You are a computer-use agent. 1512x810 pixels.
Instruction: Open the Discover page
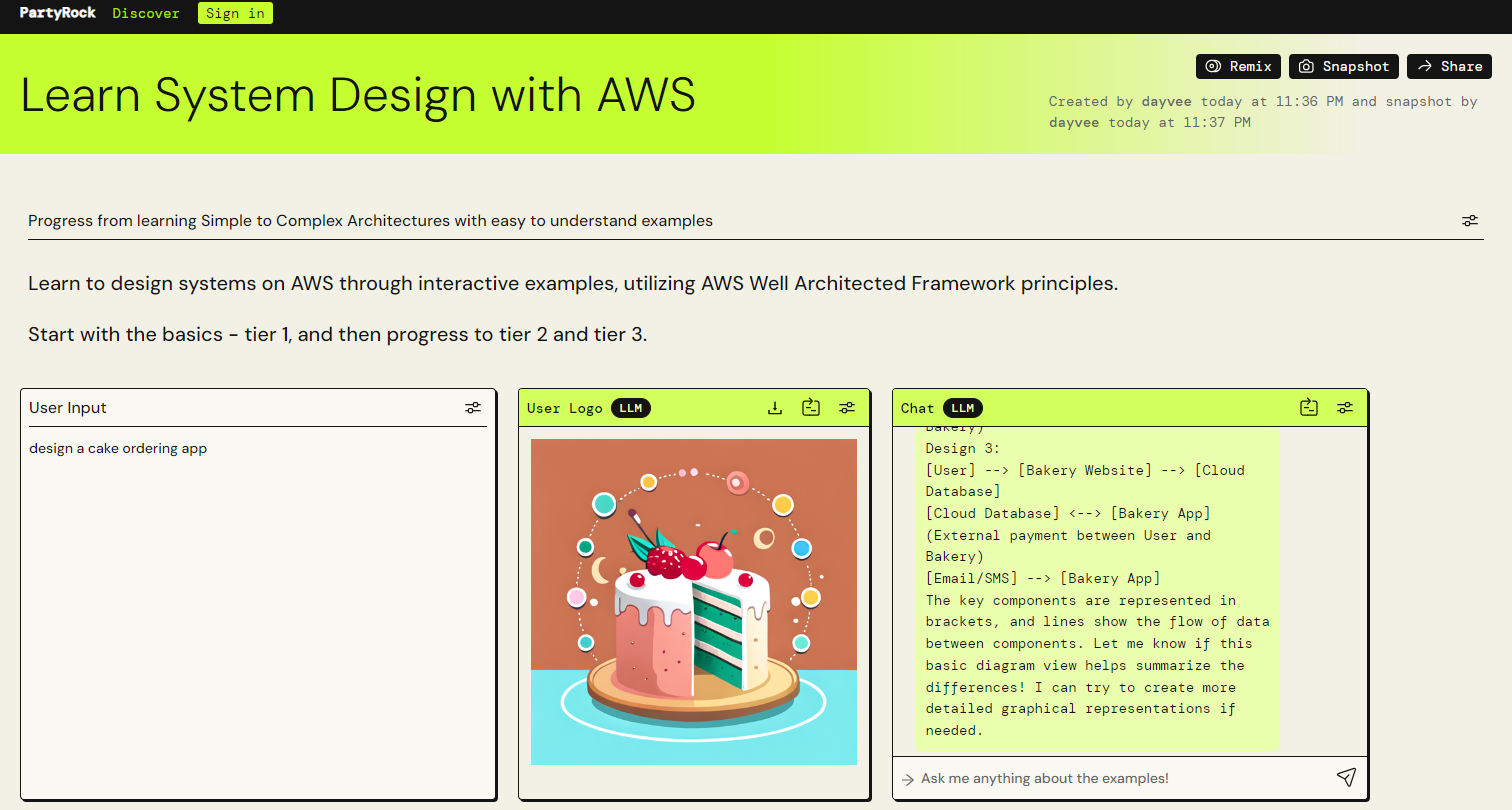[x=145, y=13]
